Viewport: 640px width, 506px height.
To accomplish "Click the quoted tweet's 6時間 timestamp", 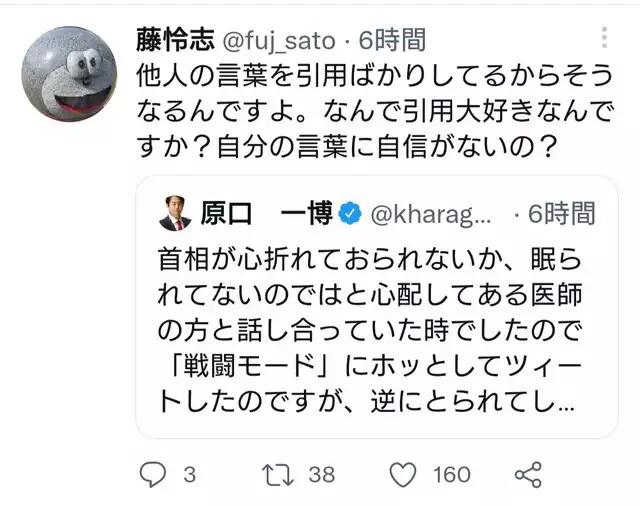I will tap(561, 213).
